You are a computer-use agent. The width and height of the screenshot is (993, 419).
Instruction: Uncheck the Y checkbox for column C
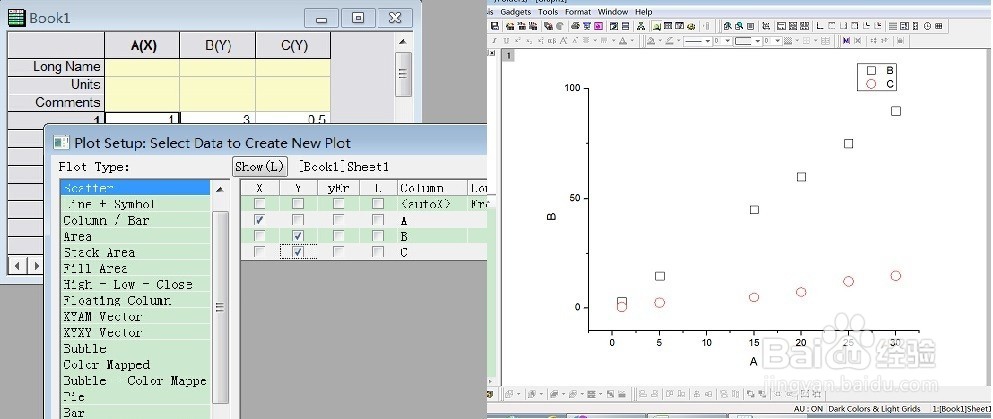pos(298,252)
